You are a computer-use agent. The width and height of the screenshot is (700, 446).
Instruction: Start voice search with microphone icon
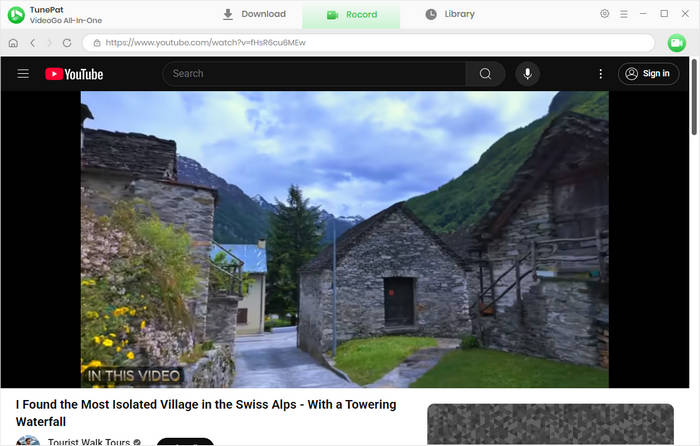click(527, 74)
